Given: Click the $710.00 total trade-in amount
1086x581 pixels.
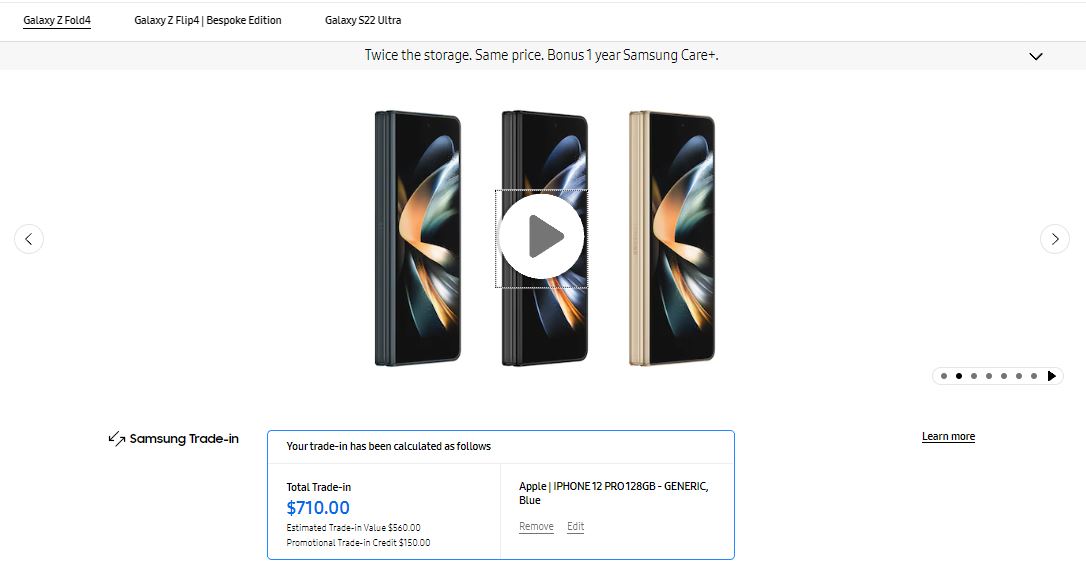Looking at the screenshot, I should [318, 508].
